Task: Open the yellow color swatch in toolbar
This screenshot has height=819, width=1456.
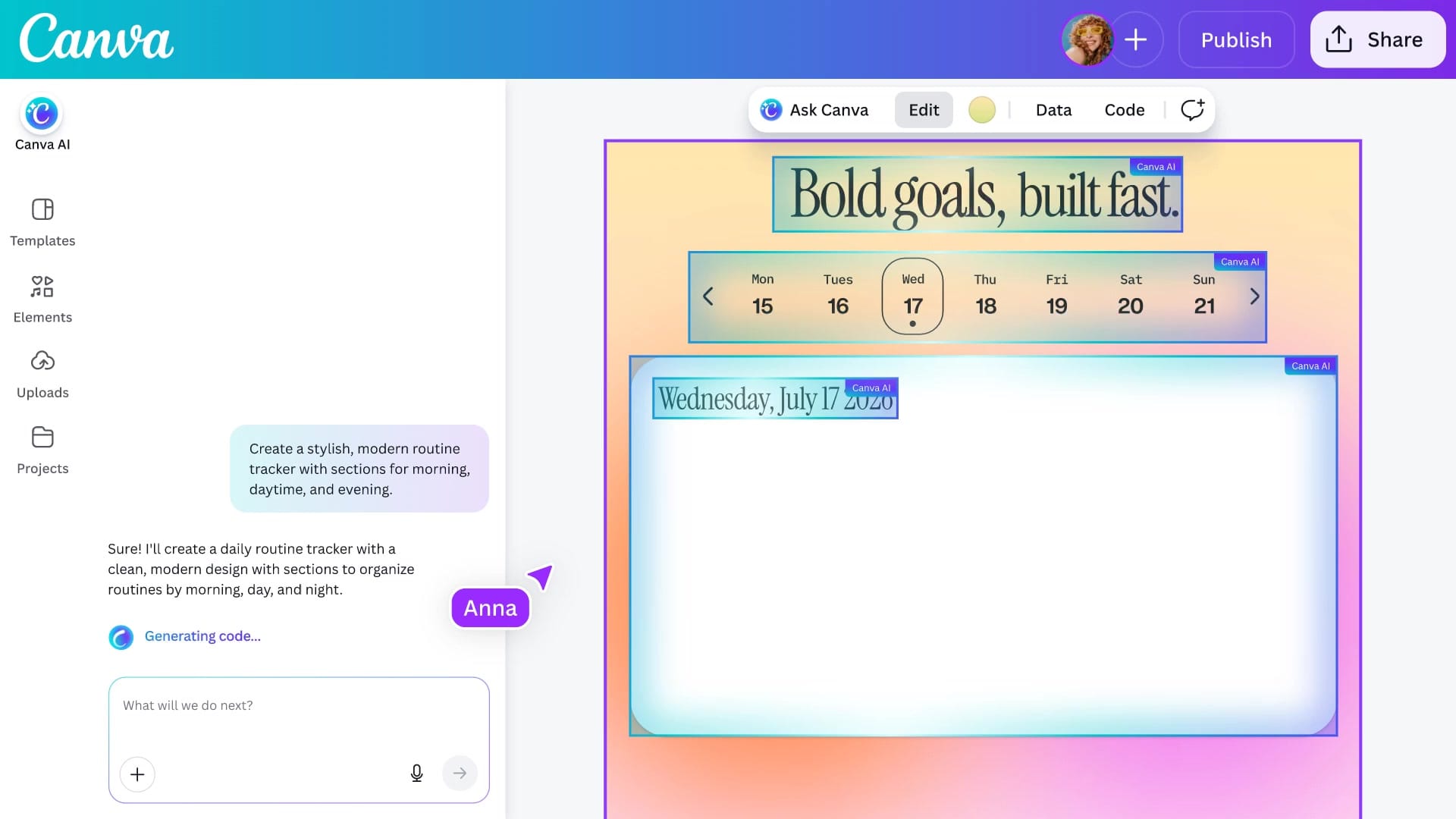Action: pyautogui.click(x=981, y=110)
